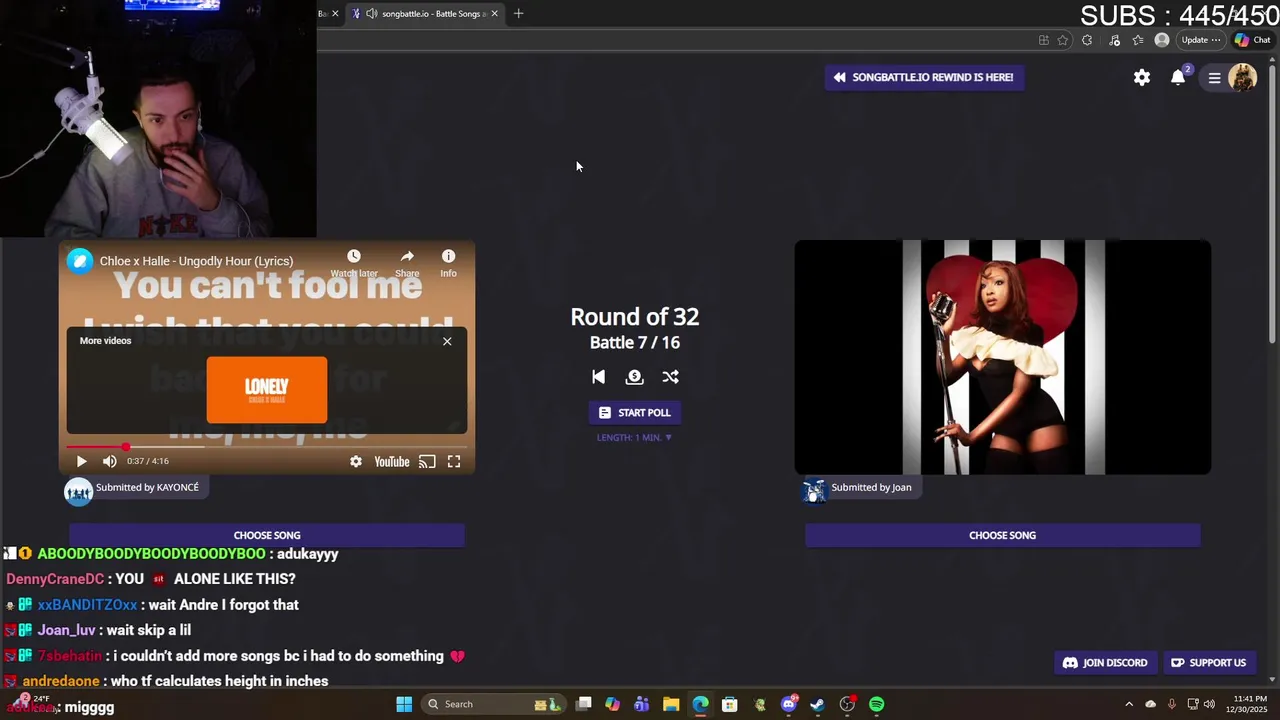Open Copilot Chat button
Screen dimensions: 1280x720
coord(1253,40)
